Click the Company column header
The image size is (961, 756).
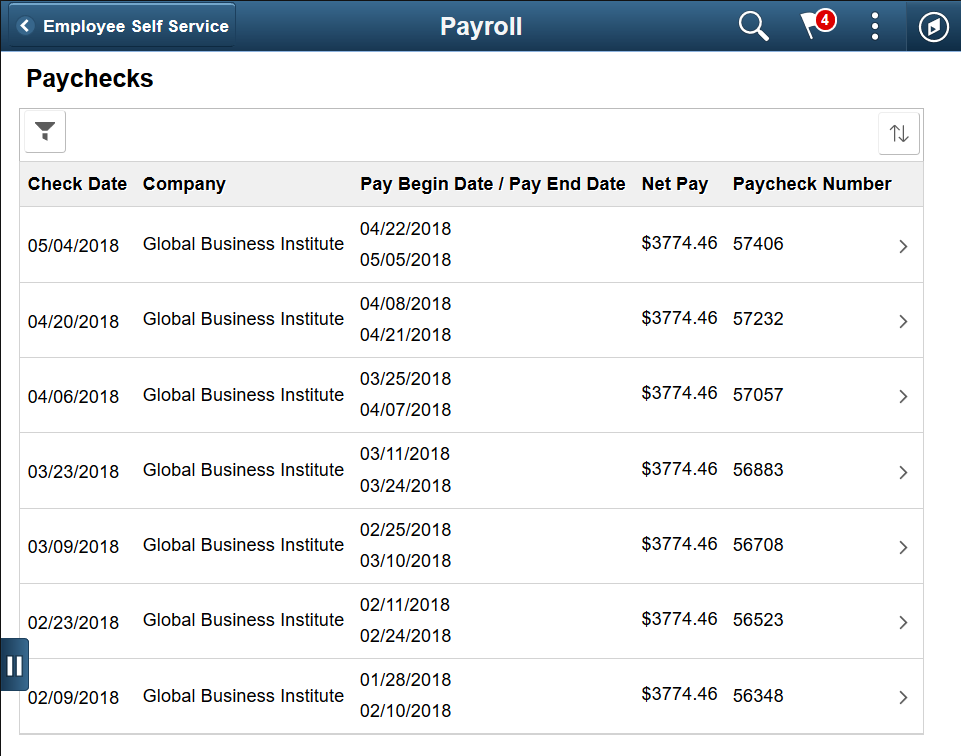pos(184,184)
